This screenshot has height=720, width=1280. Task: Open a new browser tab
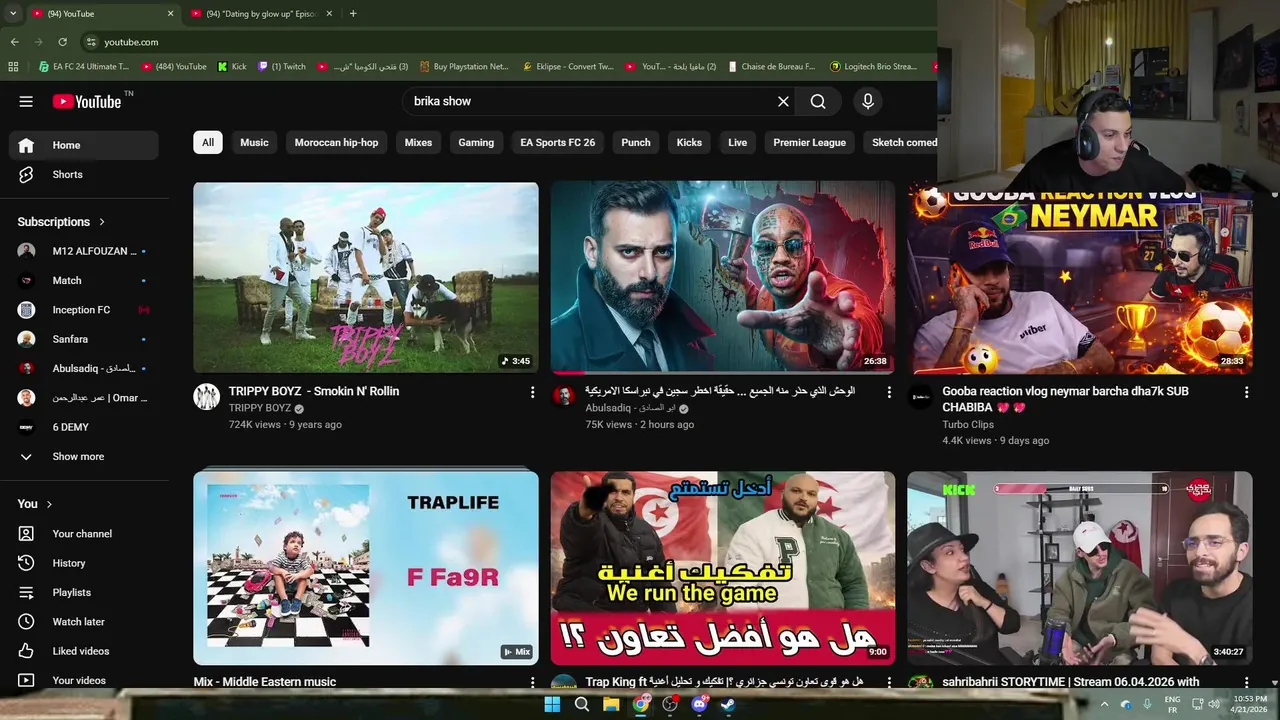(x=353, y=14)
